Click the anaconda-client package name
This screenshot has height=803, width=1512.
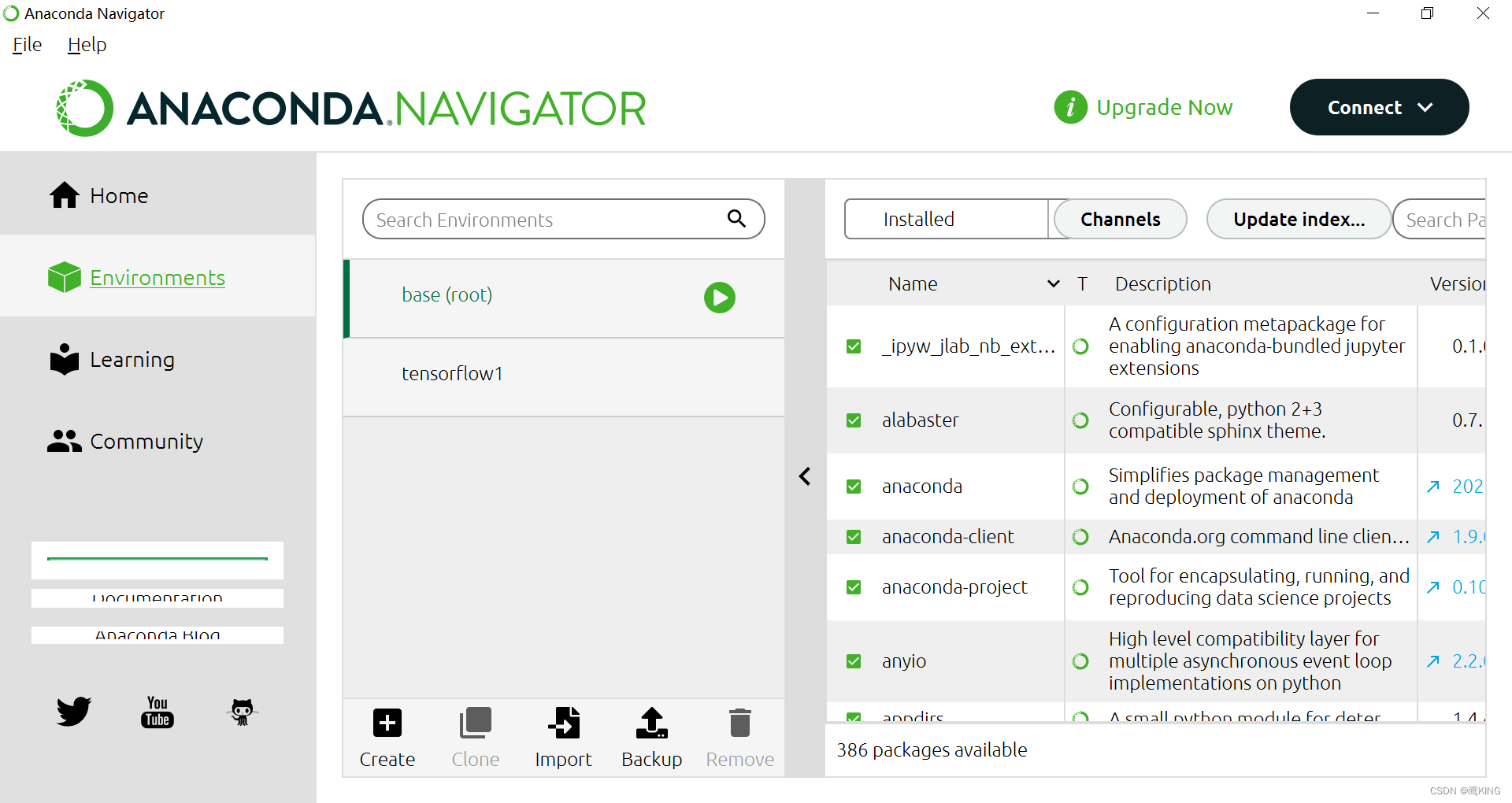tap(947, 537)
